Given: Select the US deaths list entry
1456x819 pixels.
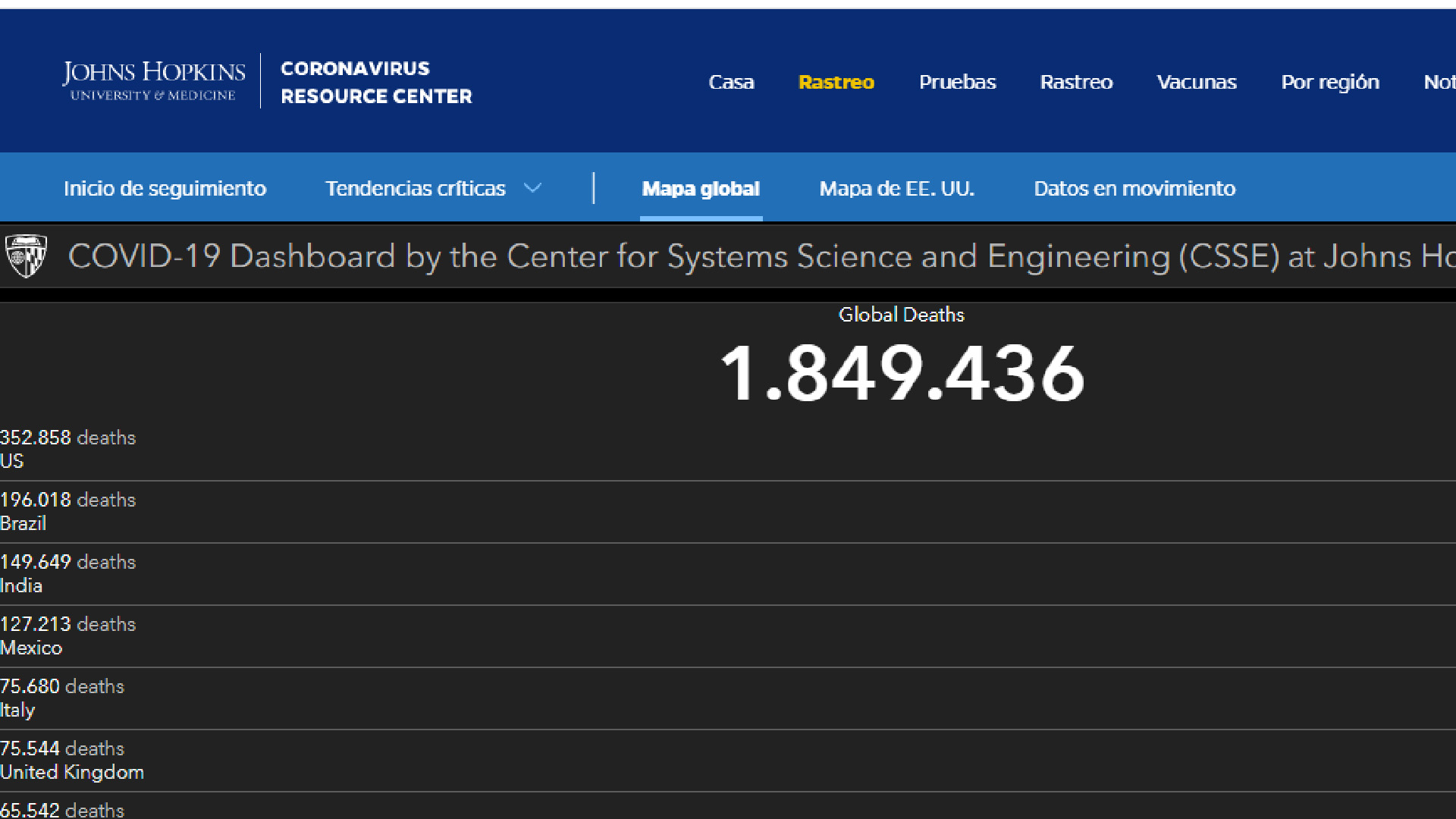Looking at the screenshot, I should [x=68, y=449].
